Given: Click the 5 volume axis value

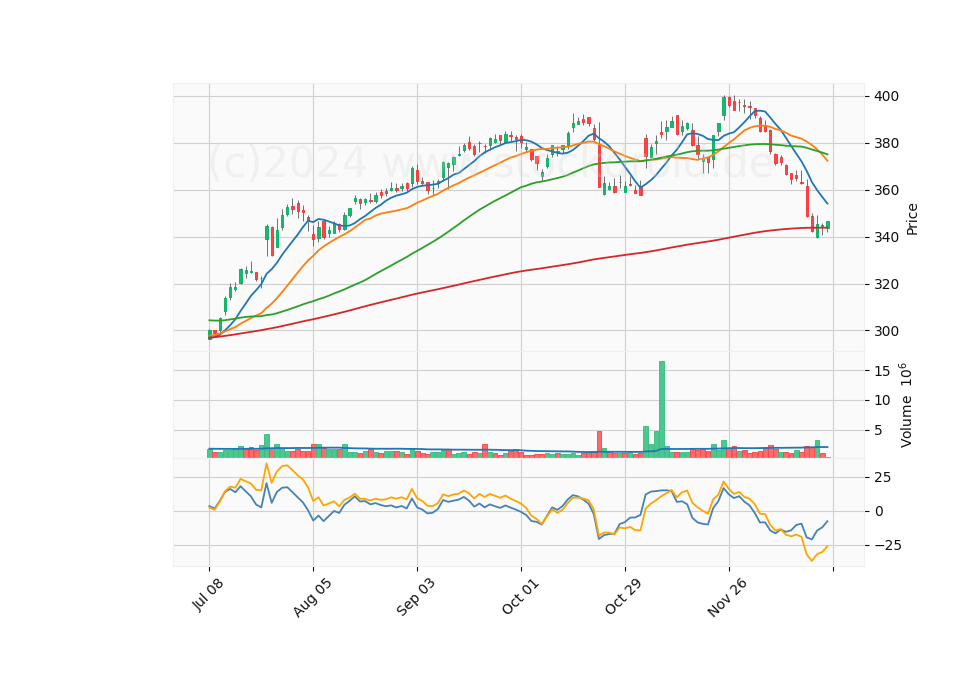Looking at the screenshot, I should coord(879,430).
